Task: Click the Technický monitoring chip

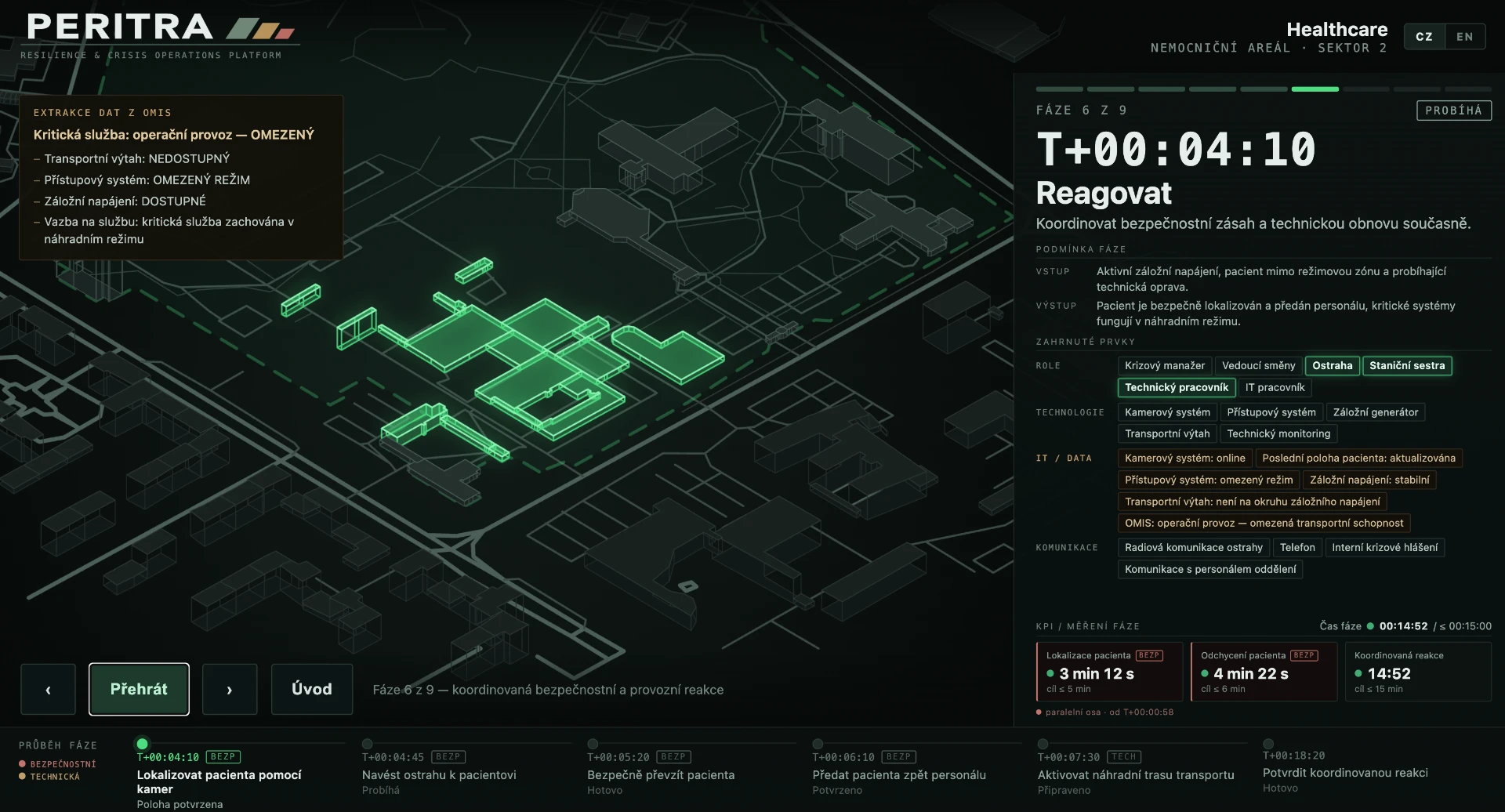Action: click(1278, 433)
